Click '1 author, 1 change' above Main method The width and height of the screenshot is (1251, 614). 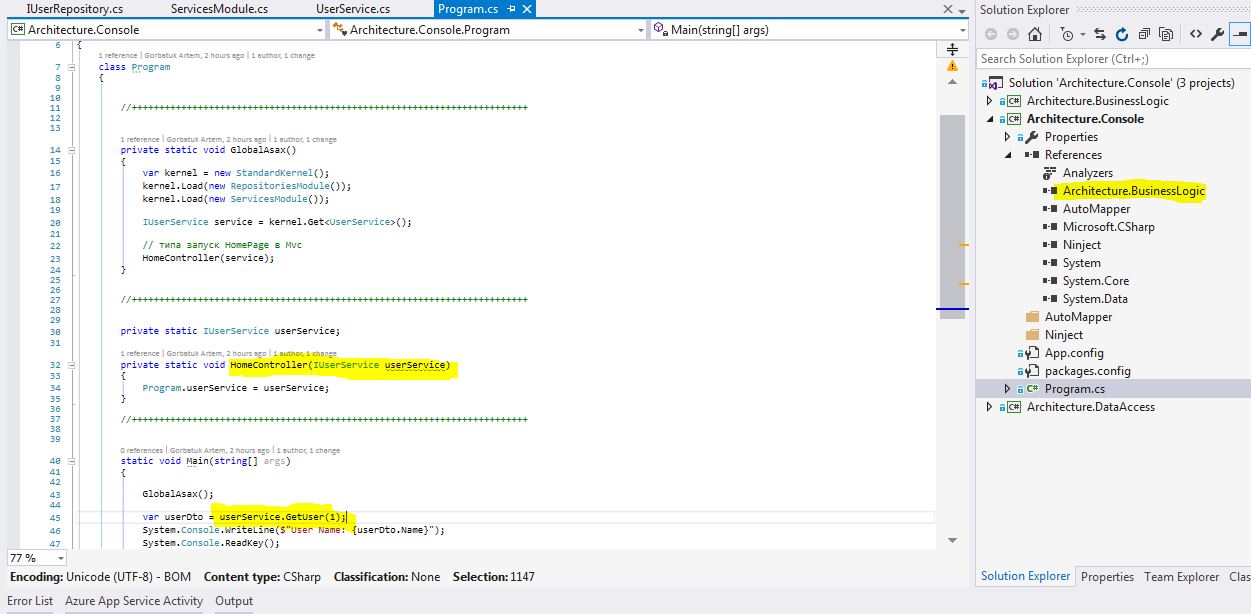pos(307,450)
